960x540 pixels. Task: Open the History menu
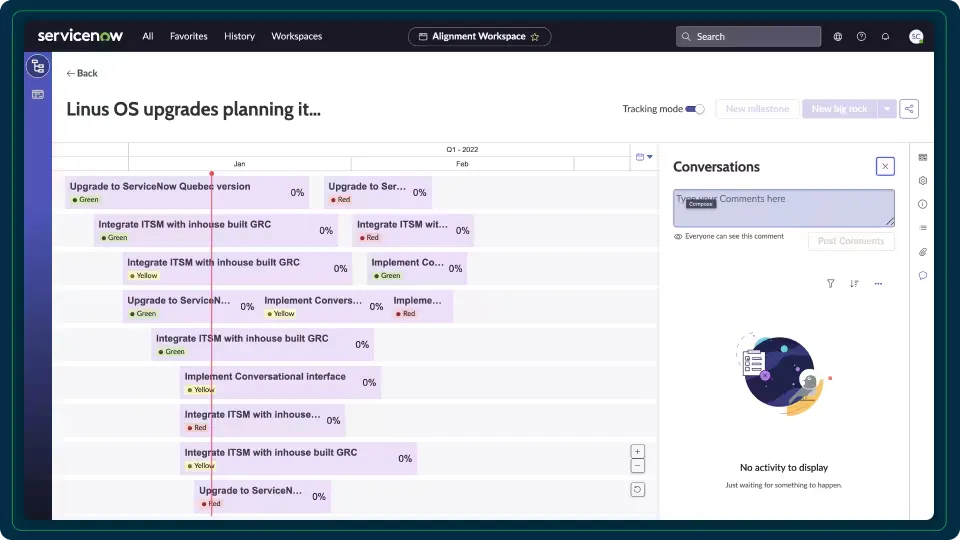(x=239, y=36)
